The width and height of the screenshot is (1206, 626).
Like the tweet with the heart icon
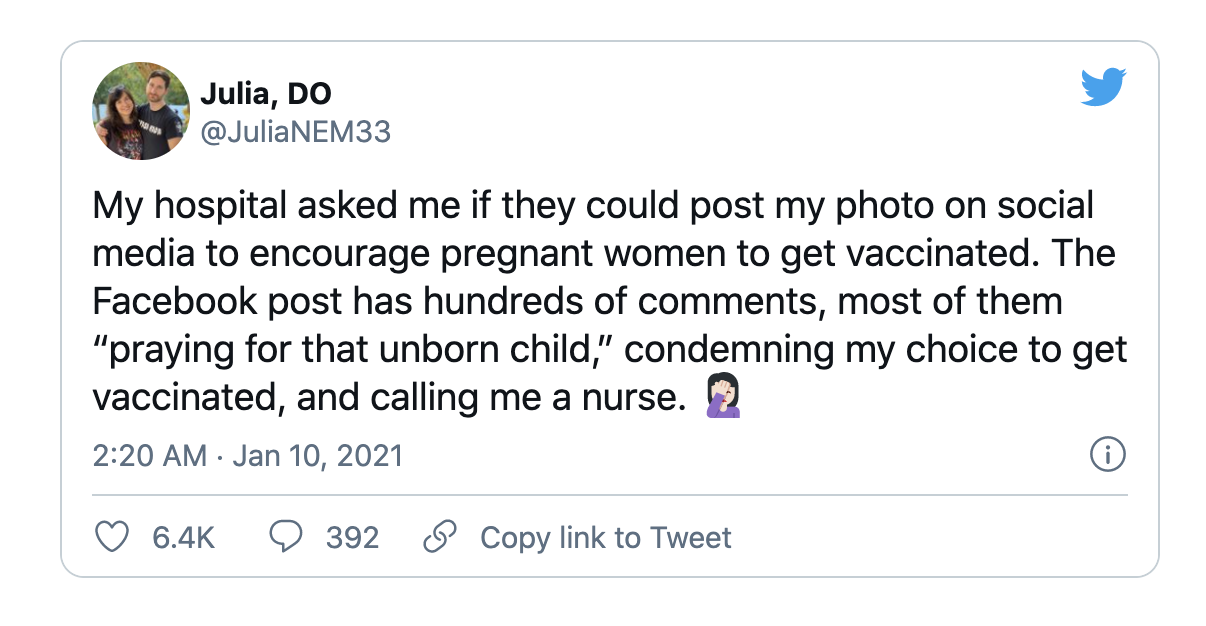tap(111, 538)
